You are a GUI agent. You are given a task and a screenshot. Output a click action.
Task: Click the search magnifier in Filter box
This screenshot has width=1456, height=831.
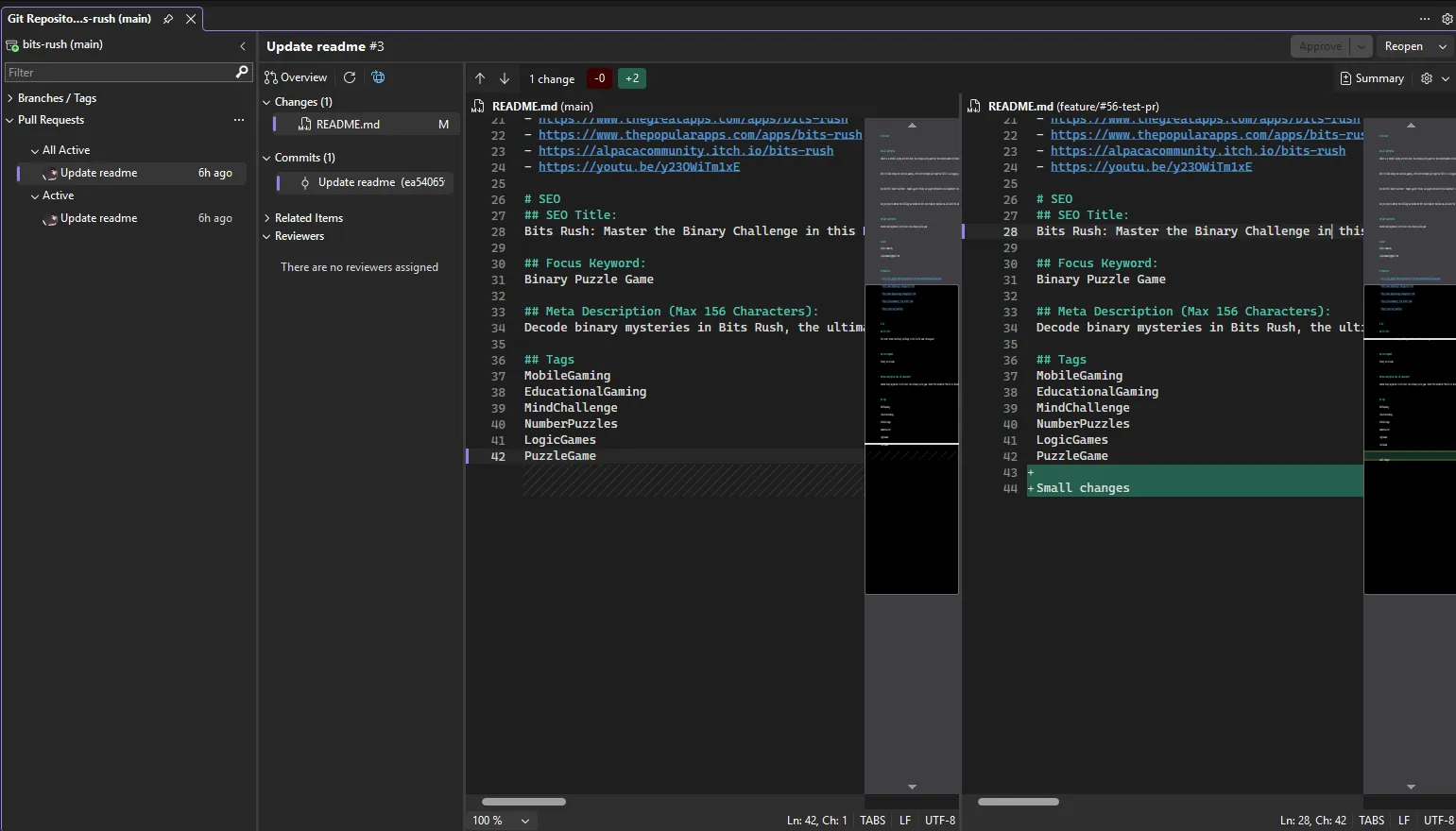(242, 72)
